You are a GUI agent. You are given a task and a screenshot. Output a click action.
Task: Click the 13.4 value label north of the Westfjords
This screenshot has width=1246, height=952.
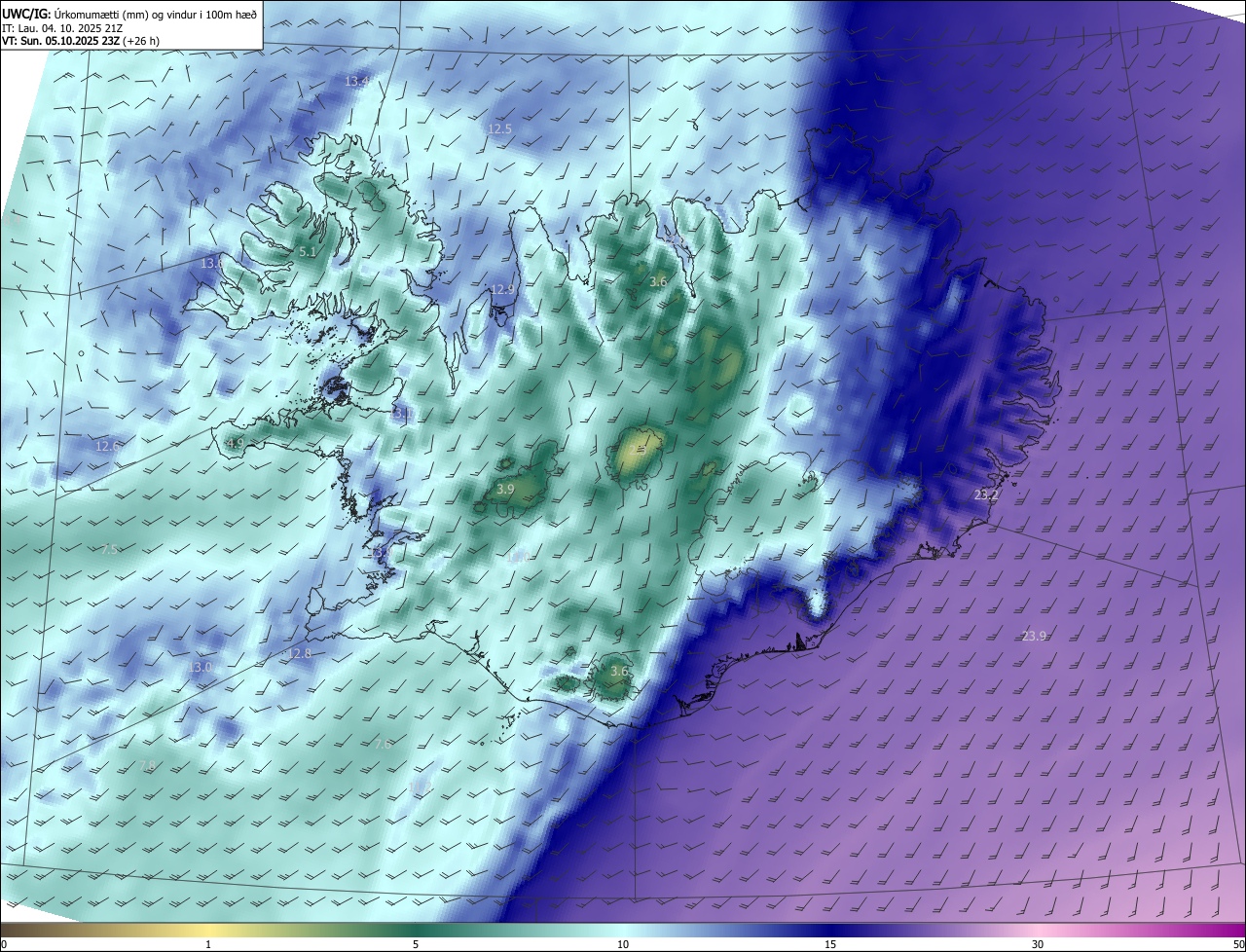tap(357, 81)
